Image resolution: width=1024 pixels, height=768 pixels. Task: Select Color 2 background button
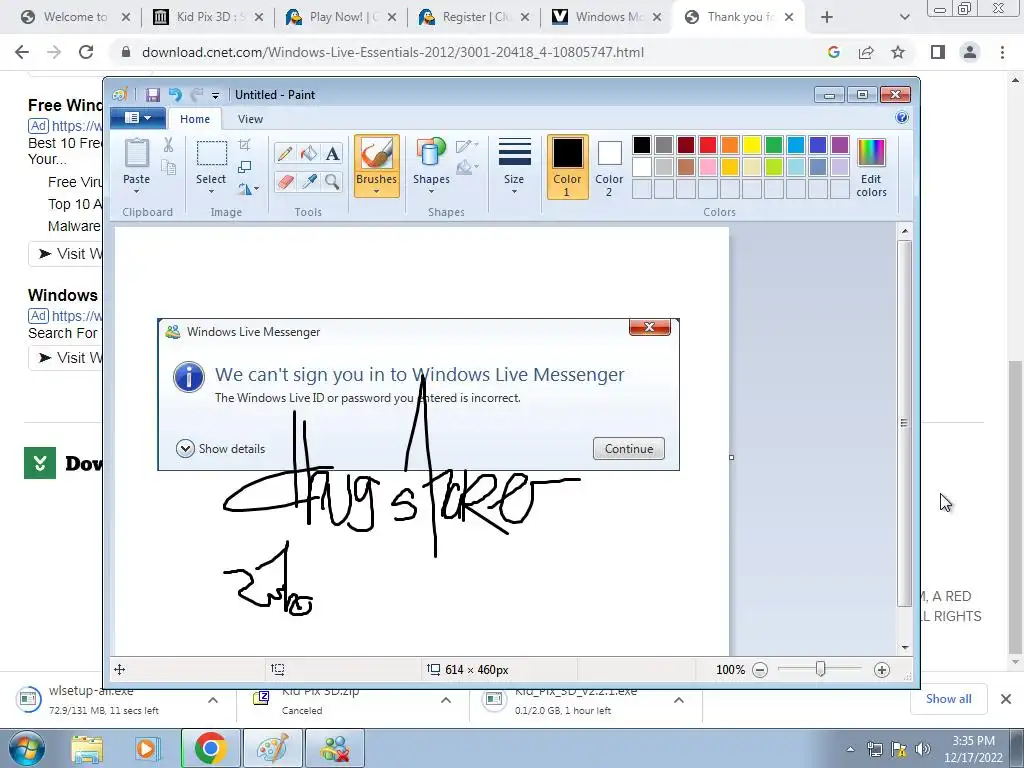[x=609, y=167]
